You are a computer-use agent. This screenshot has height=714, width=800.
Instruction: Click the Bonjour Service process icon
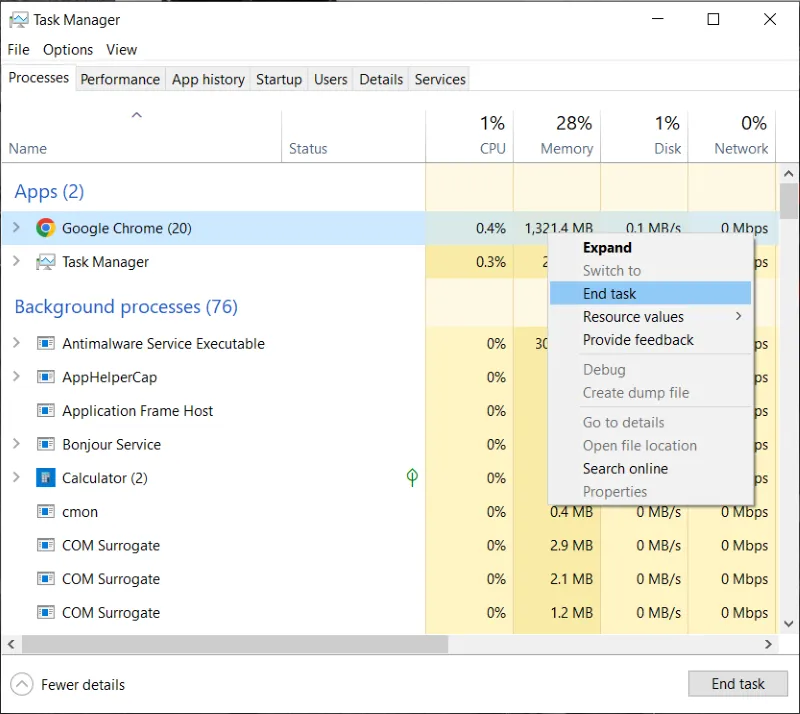(x=45, y=444)
